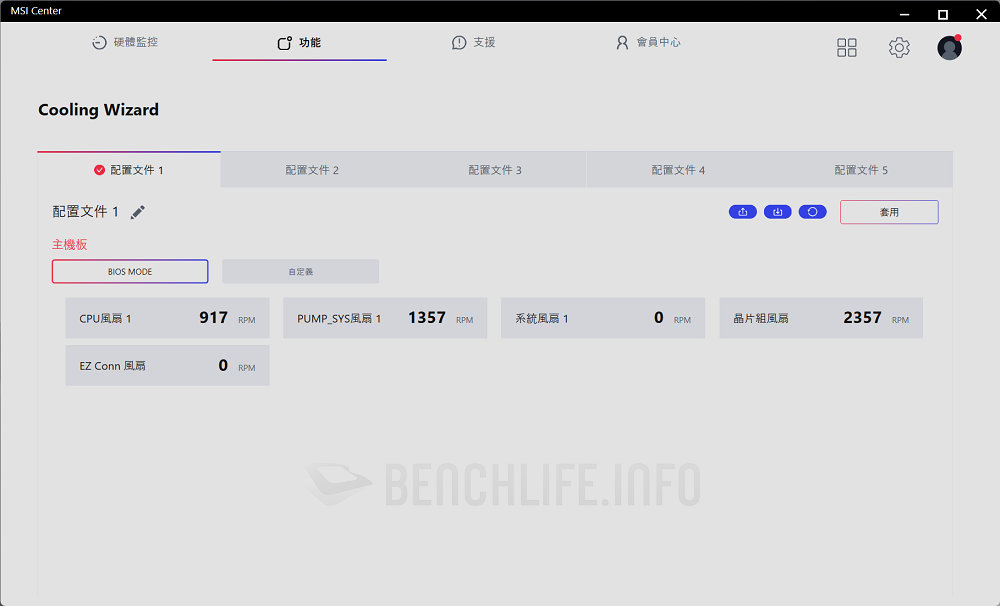Click the 硬體監控 gauge icon
The image size is (1000, 606).
[99, 43]
